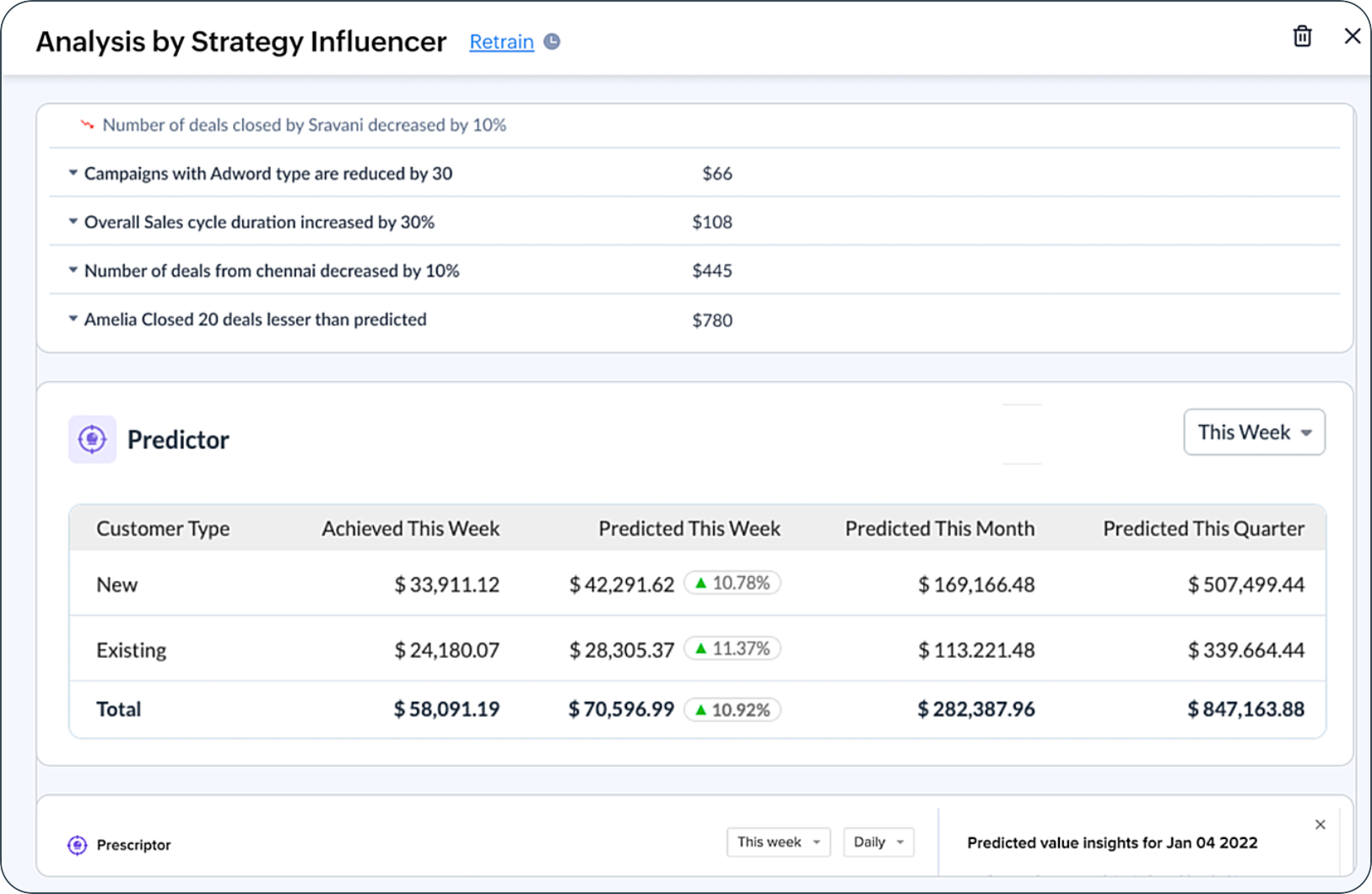This screenshot has width=1372, height=894.
Task: Click the 10.78% increase badge
Action: [x=732, y=583]
